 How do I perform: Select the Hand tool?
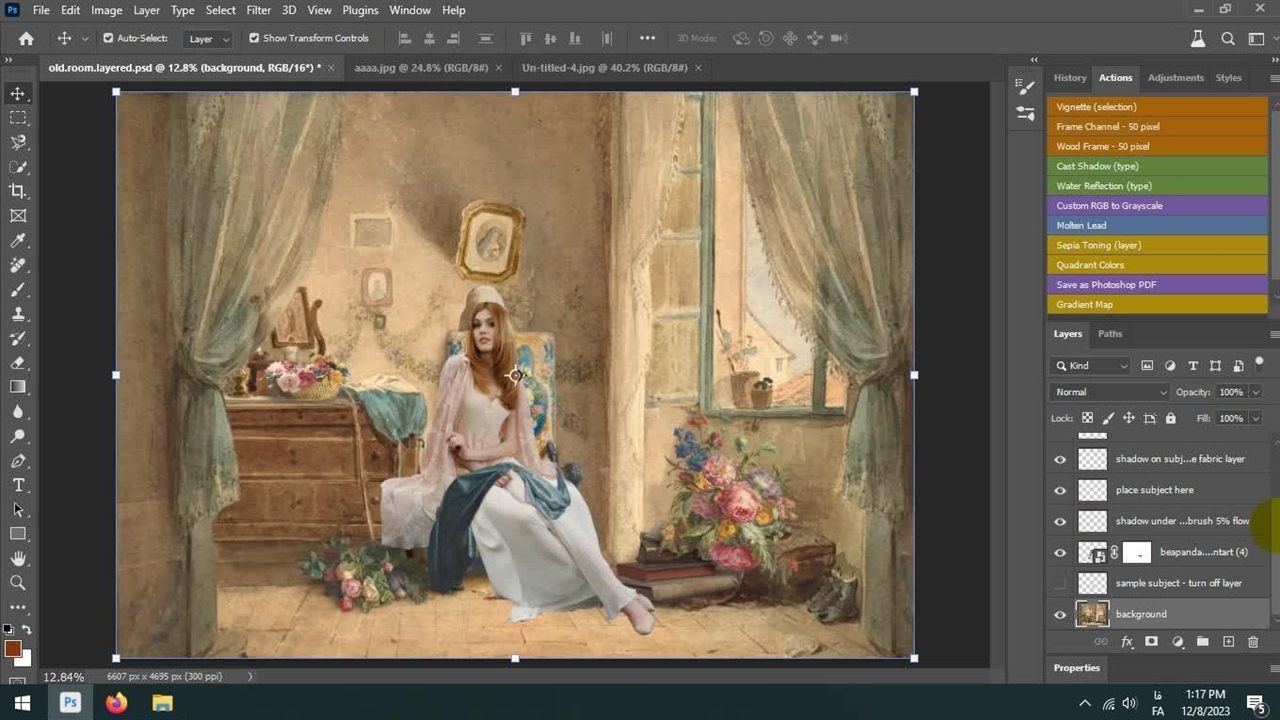tap(18, 558)
